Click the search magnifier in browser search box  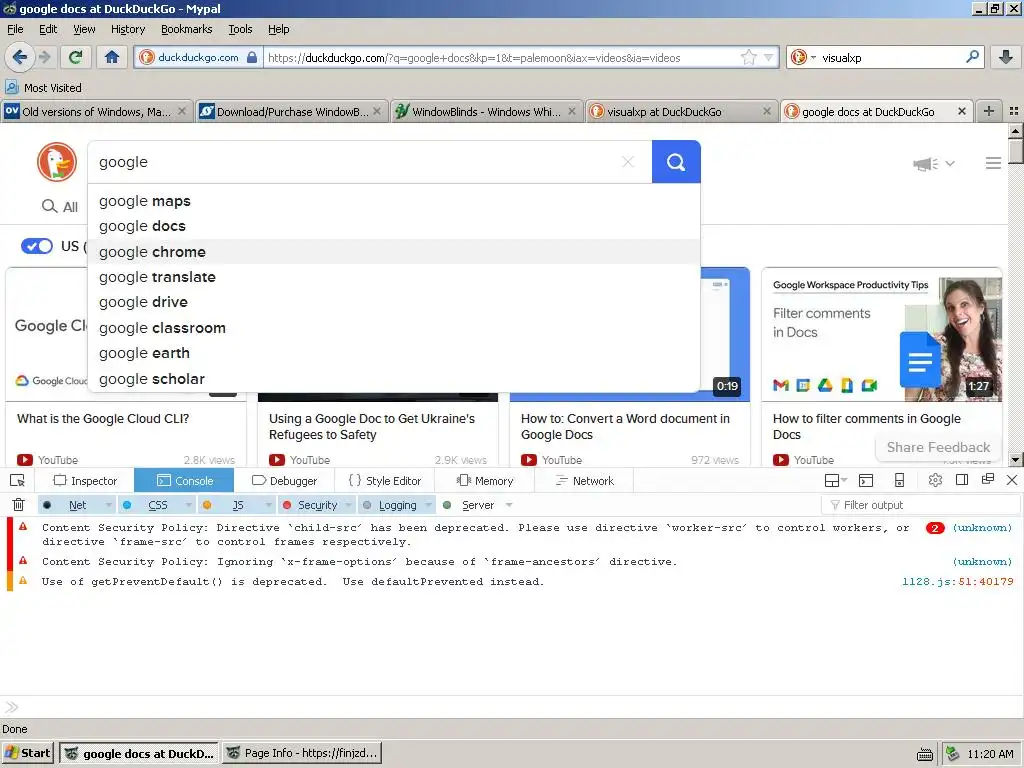tap(972, 57)
